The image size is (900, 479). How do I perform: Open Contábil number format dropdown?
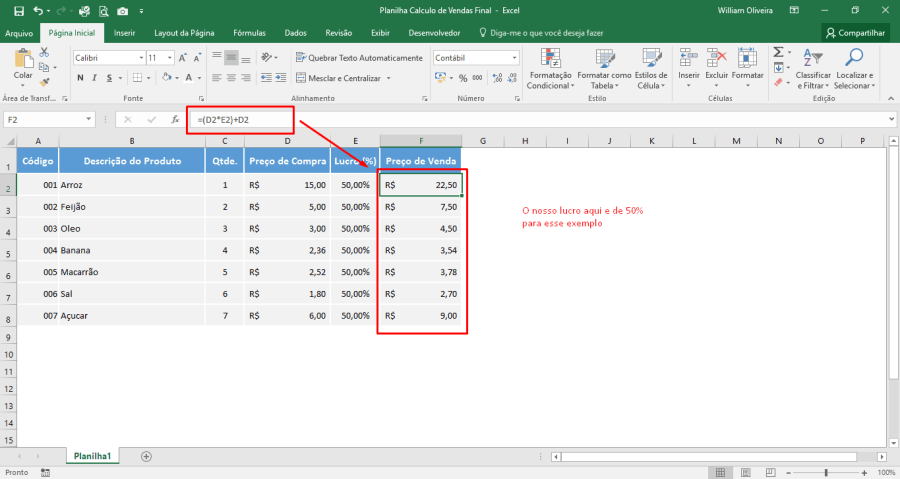coord(514,58)
